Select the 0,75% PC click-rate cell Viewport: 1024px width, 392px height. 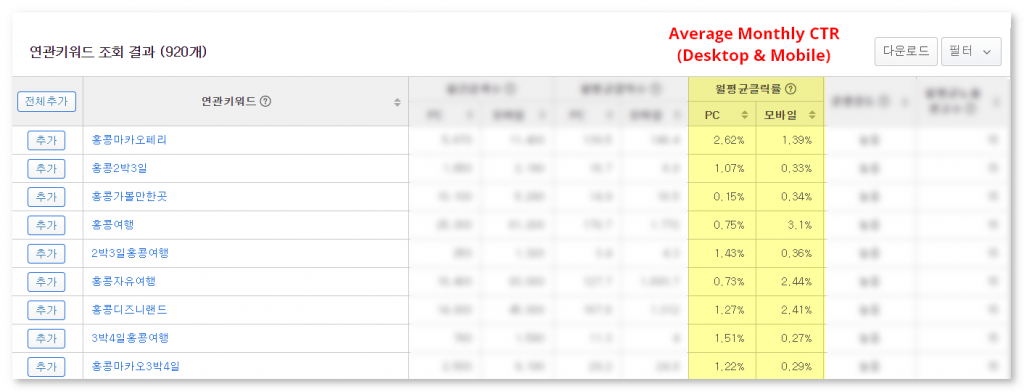point(722,225)
